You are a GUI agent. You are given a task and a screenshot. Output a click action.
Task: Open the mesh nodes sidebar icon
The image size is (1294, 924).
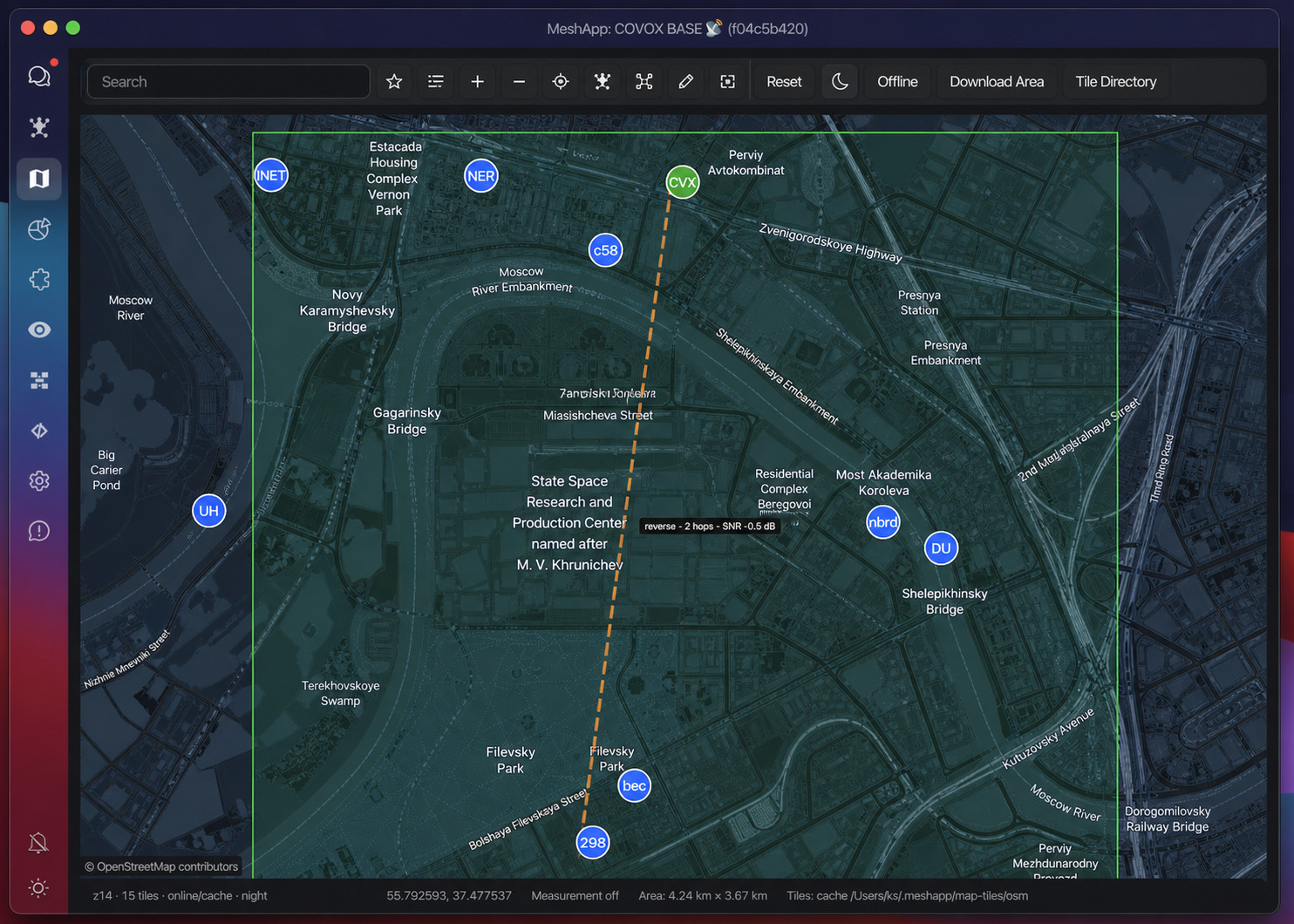pyautogui.click(x=39, y=127)
